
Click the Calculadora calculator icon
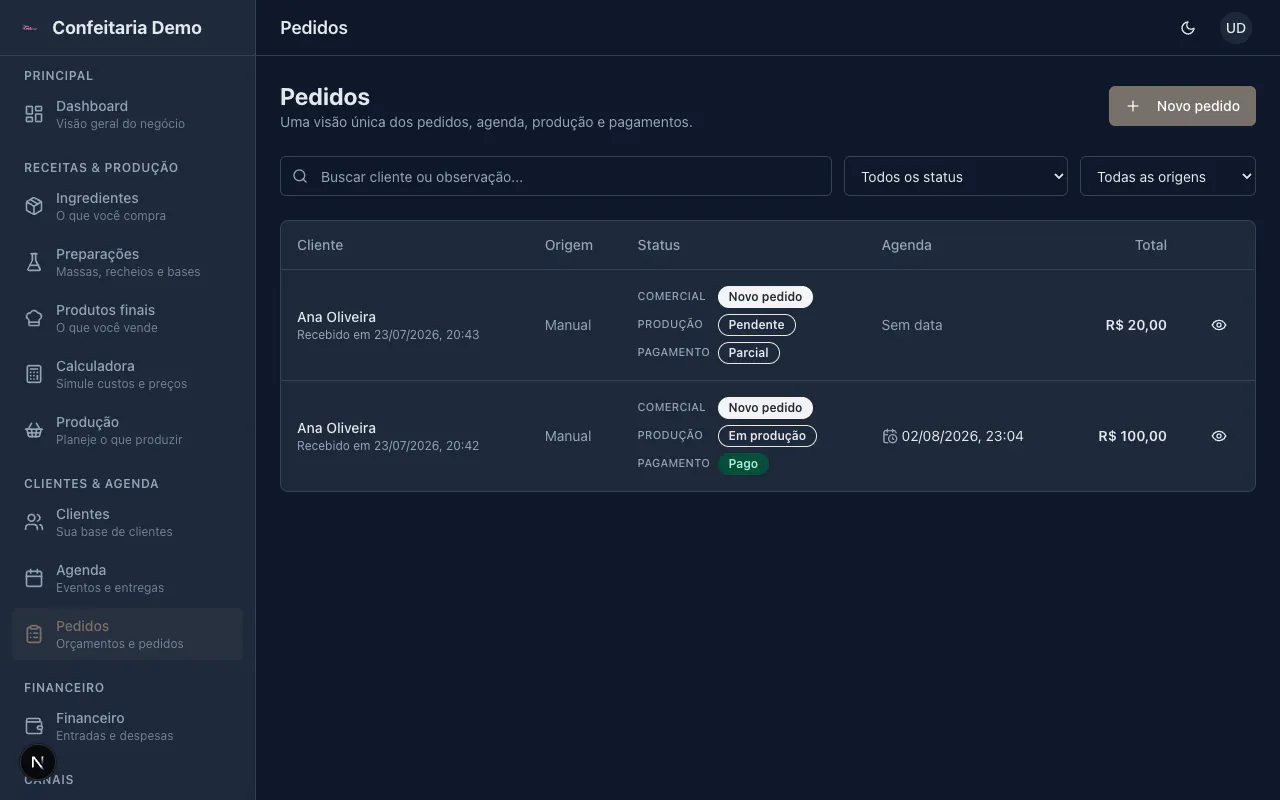[x=34, y=374]
